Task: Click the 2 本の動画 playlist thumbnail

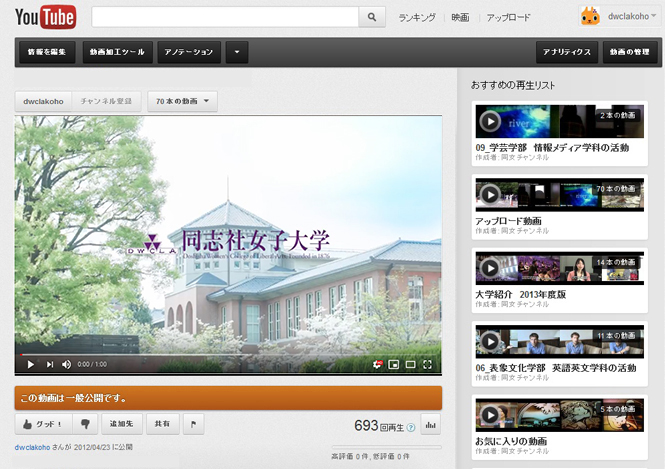Action: click(559, 121)
